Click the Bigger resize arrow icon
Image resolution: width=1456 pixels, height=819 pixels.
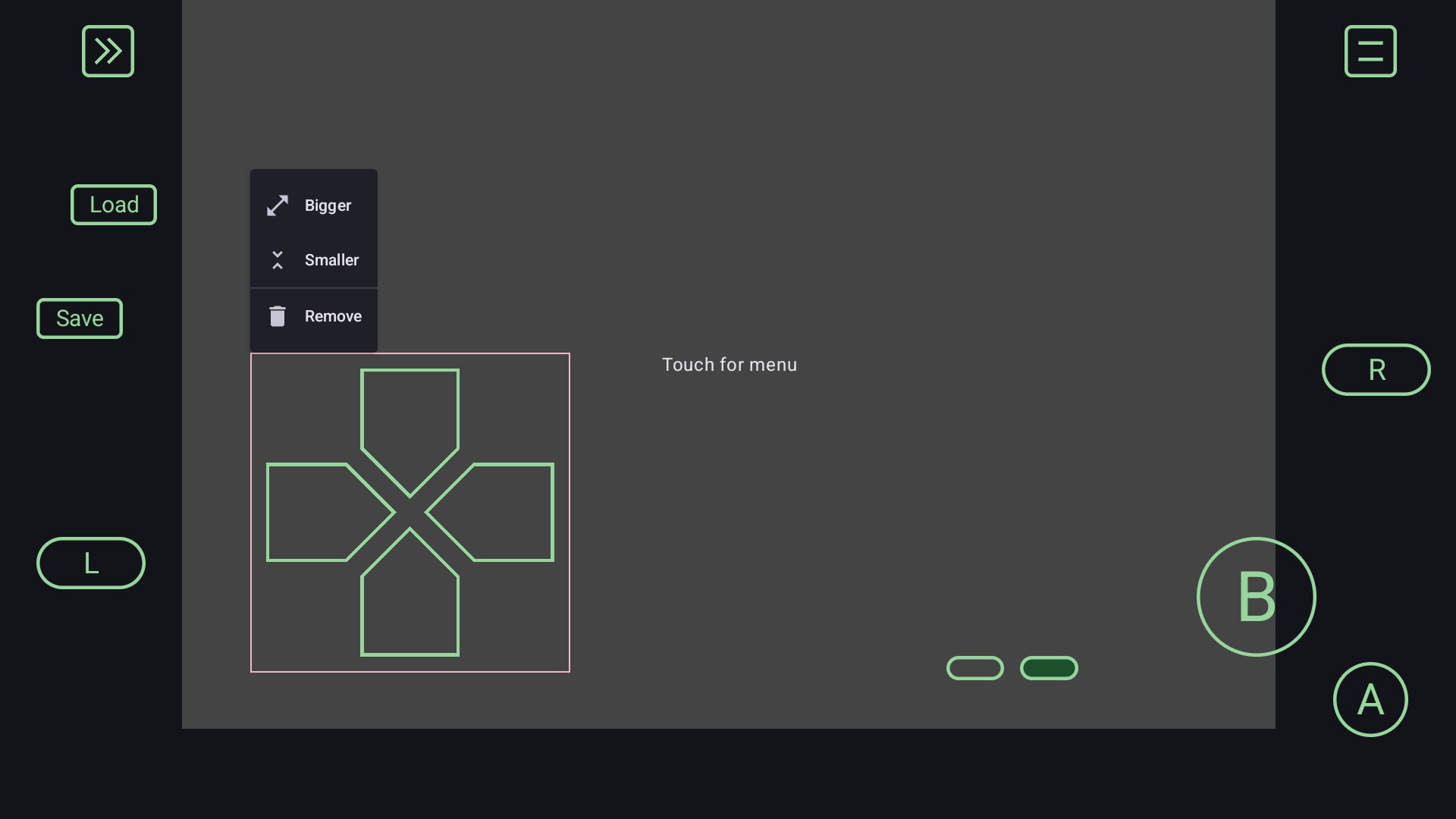click(x=278, y=206)
